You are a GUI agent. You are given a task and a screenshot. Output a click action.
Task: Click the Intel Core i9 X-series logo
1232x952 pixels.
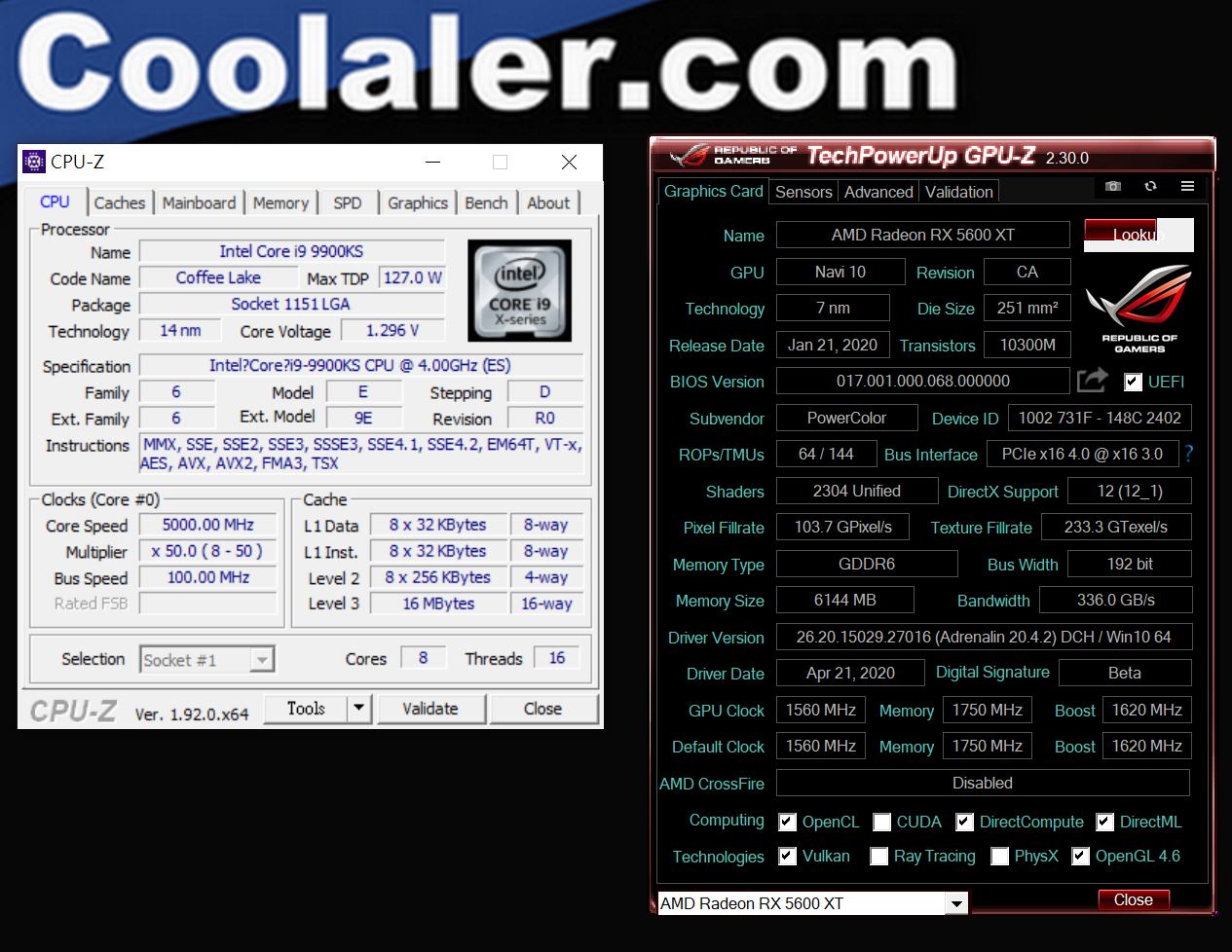click(x=519, y=290)
